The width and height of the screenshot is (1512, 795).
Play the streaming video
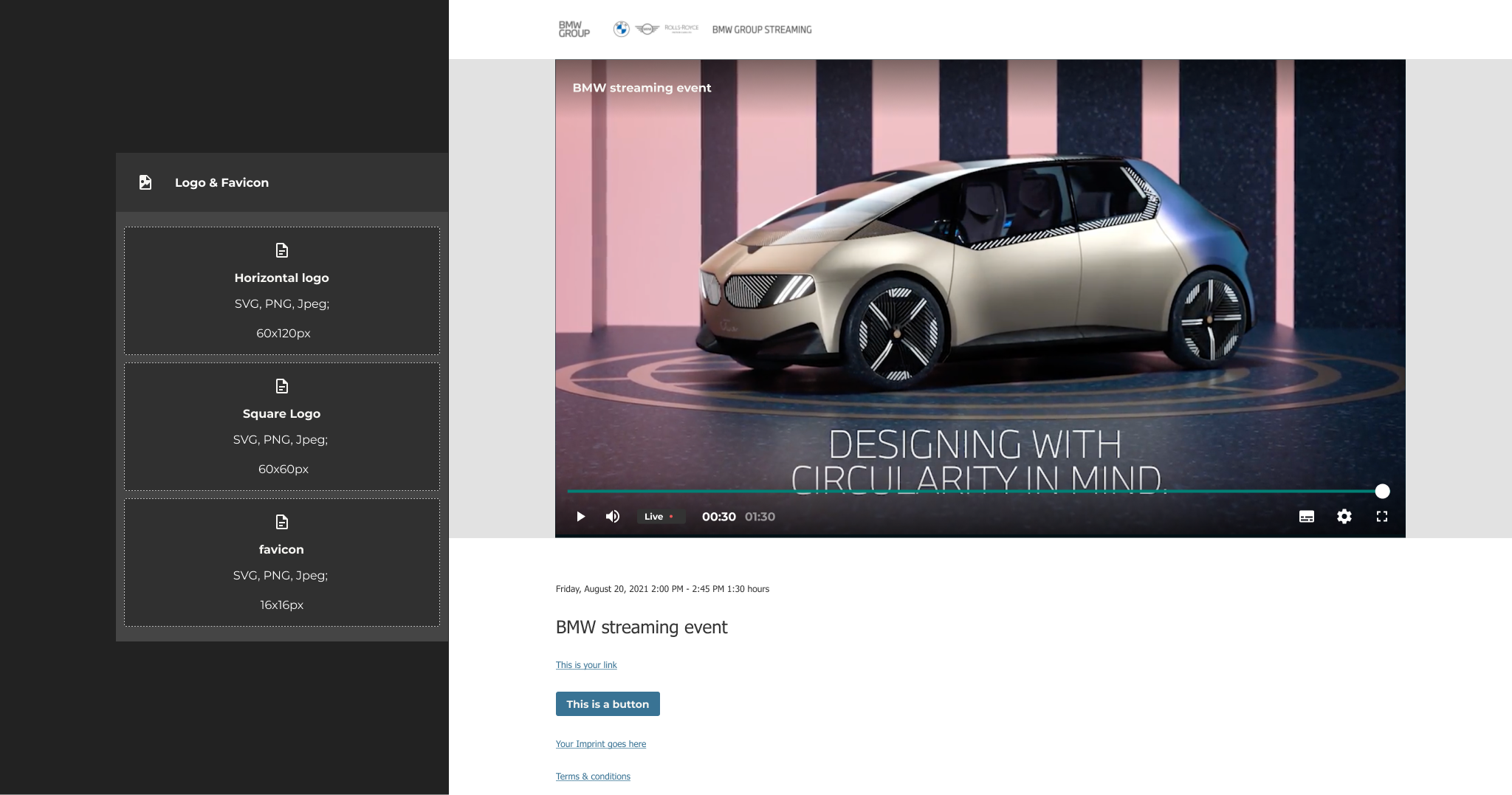pos(581,517)
